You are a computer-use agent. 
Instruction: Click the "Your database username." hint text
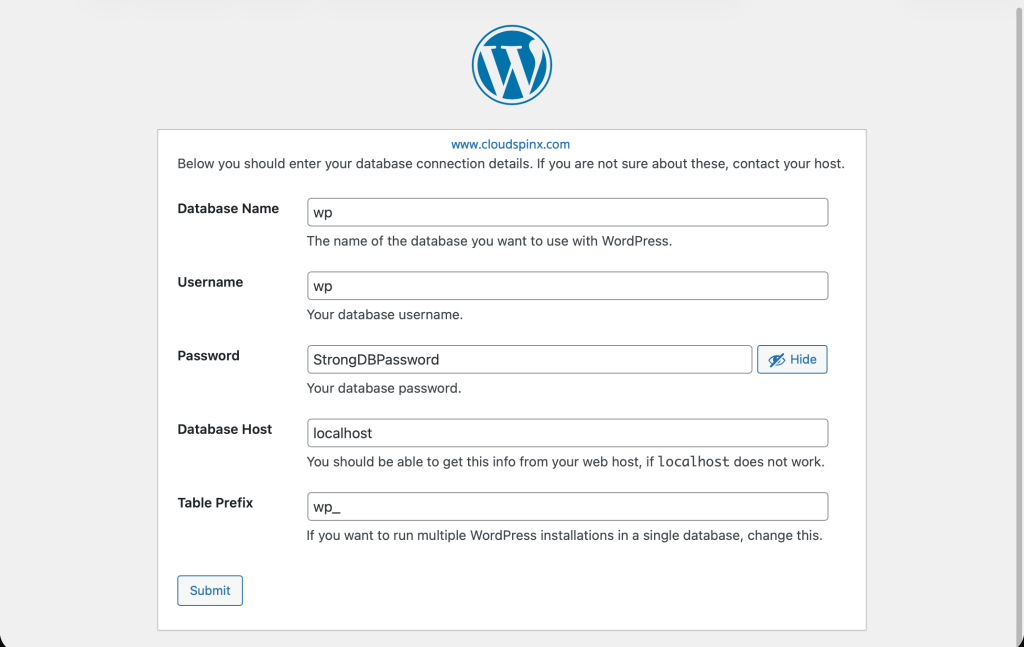[384, 315]
